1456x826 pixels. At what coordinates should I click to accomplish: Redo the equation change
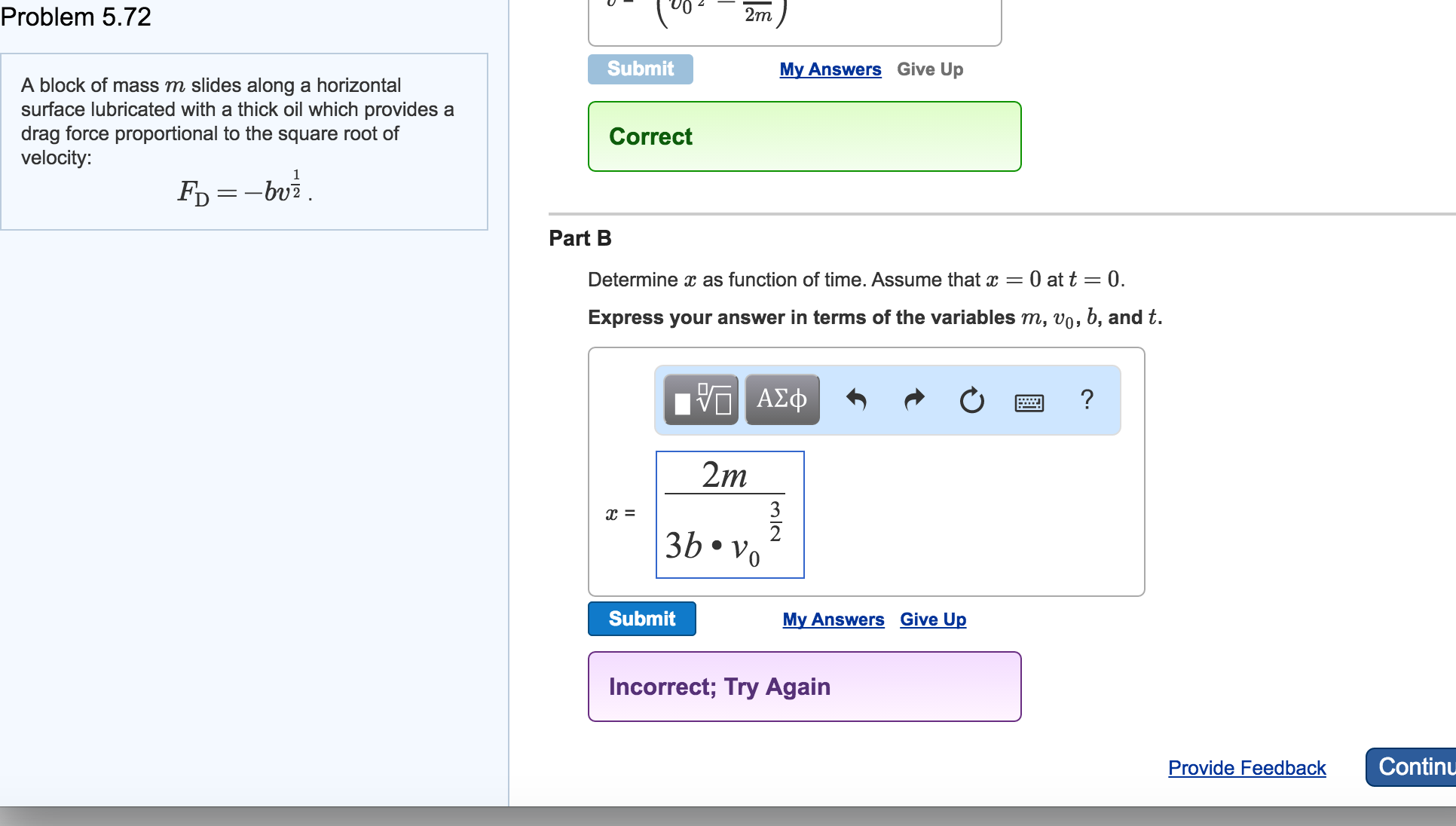(914, 399)
